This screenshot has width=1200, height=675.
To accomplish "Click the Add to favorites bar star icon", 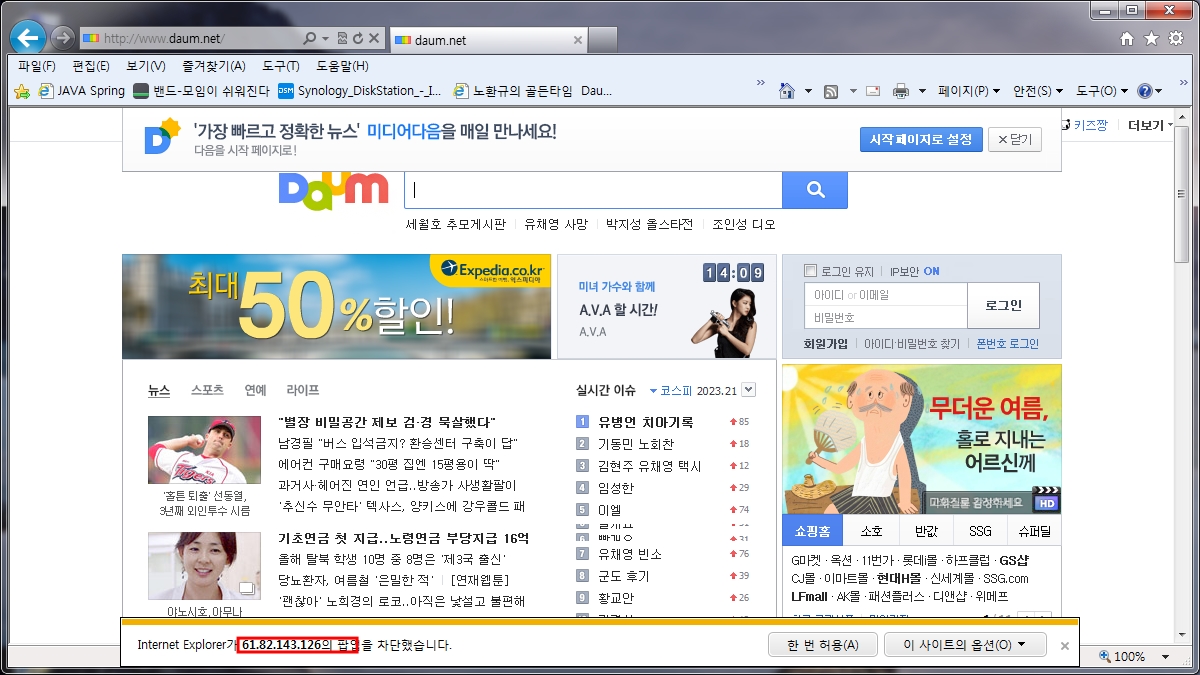I will point(22,91).
